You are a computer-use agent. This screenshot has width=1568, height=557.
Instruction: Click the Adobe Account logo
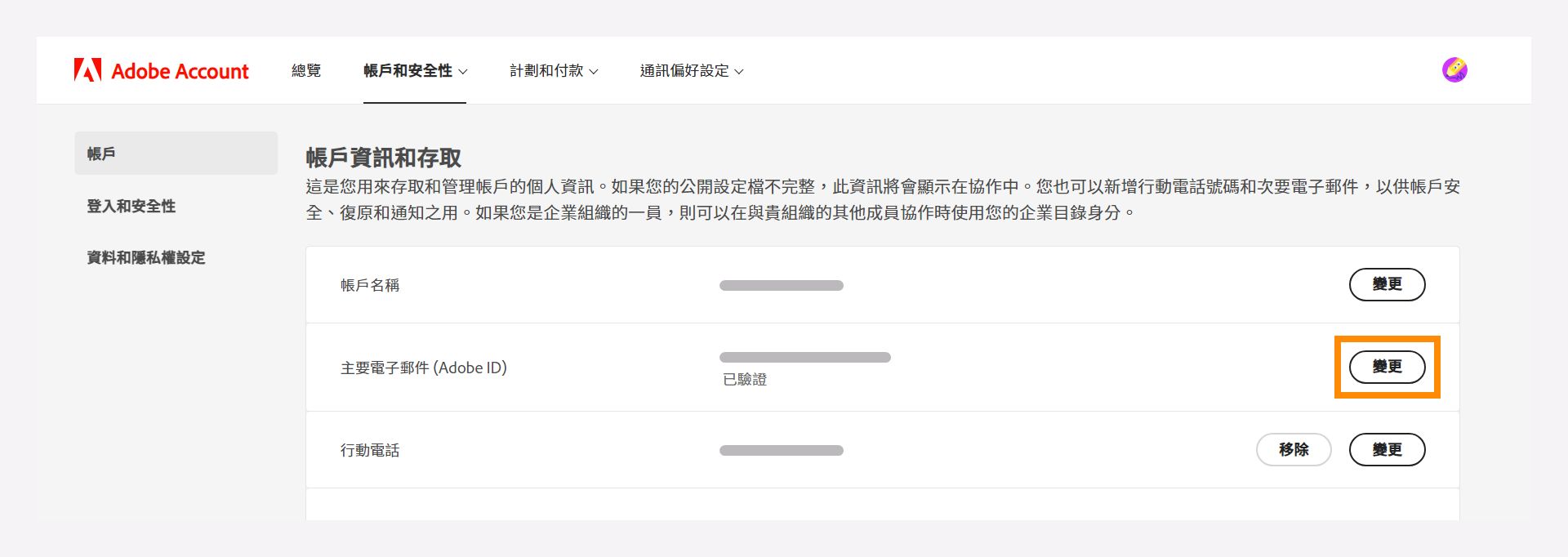tap(161, 71)
